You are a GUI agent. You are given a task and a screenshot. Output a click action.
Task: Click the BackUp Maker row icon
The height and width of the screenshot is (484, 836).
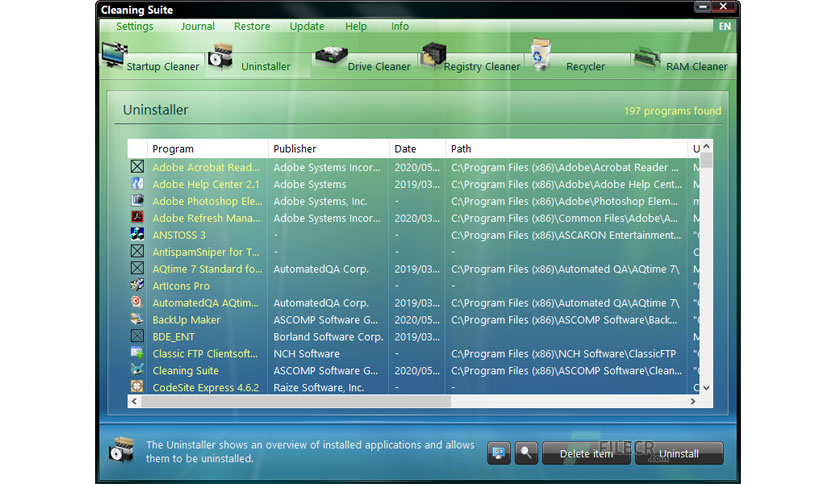pyautogui.click(x=137, y=319)
